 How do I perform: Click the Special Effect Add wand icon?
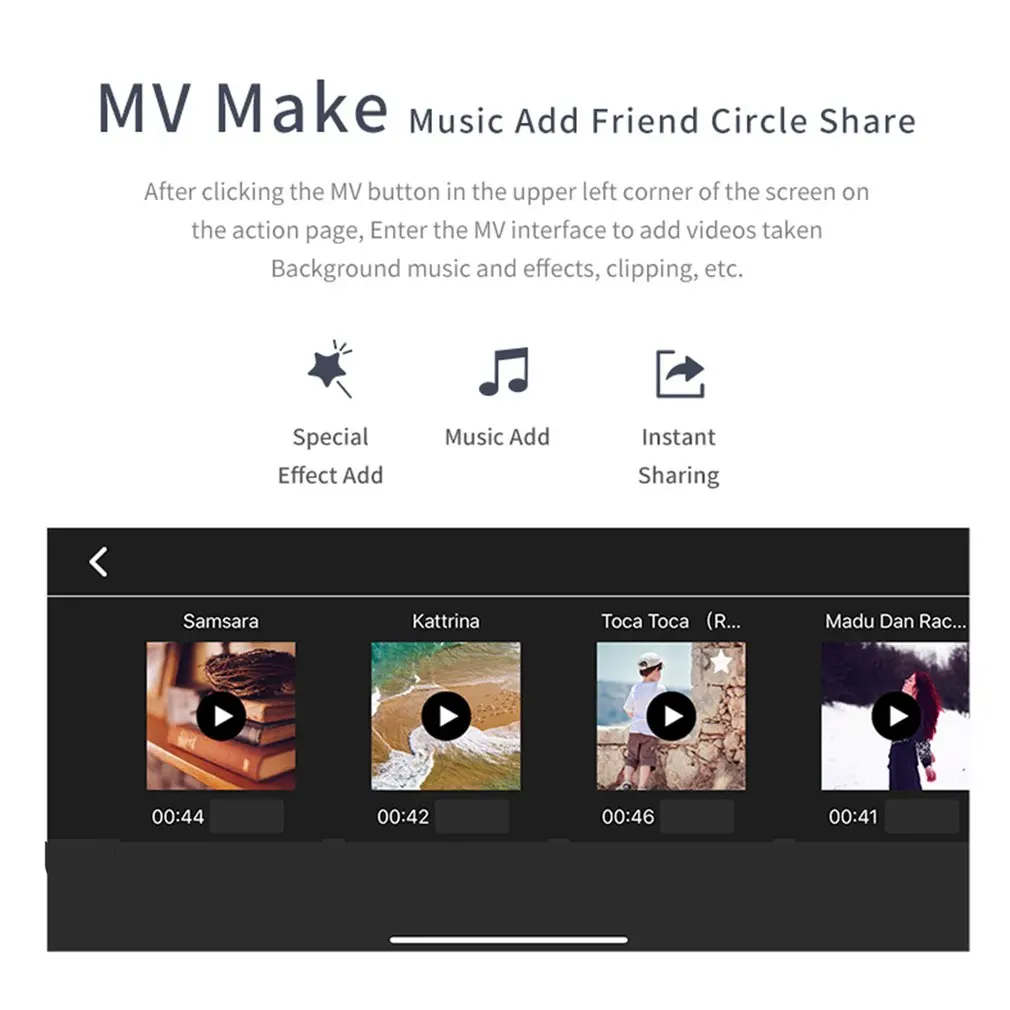(330, 369)
